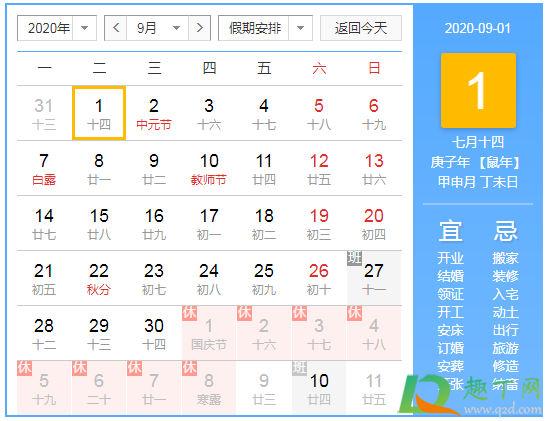Image resolution: width=546 pixels, height=421 pixels.
Task: Select September 10 教师节 cell
Action: [x=209, y=169]
